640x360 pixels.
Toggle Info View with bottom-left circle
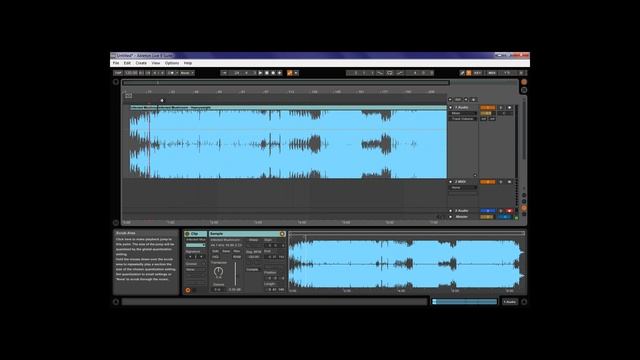click(116, 302)
